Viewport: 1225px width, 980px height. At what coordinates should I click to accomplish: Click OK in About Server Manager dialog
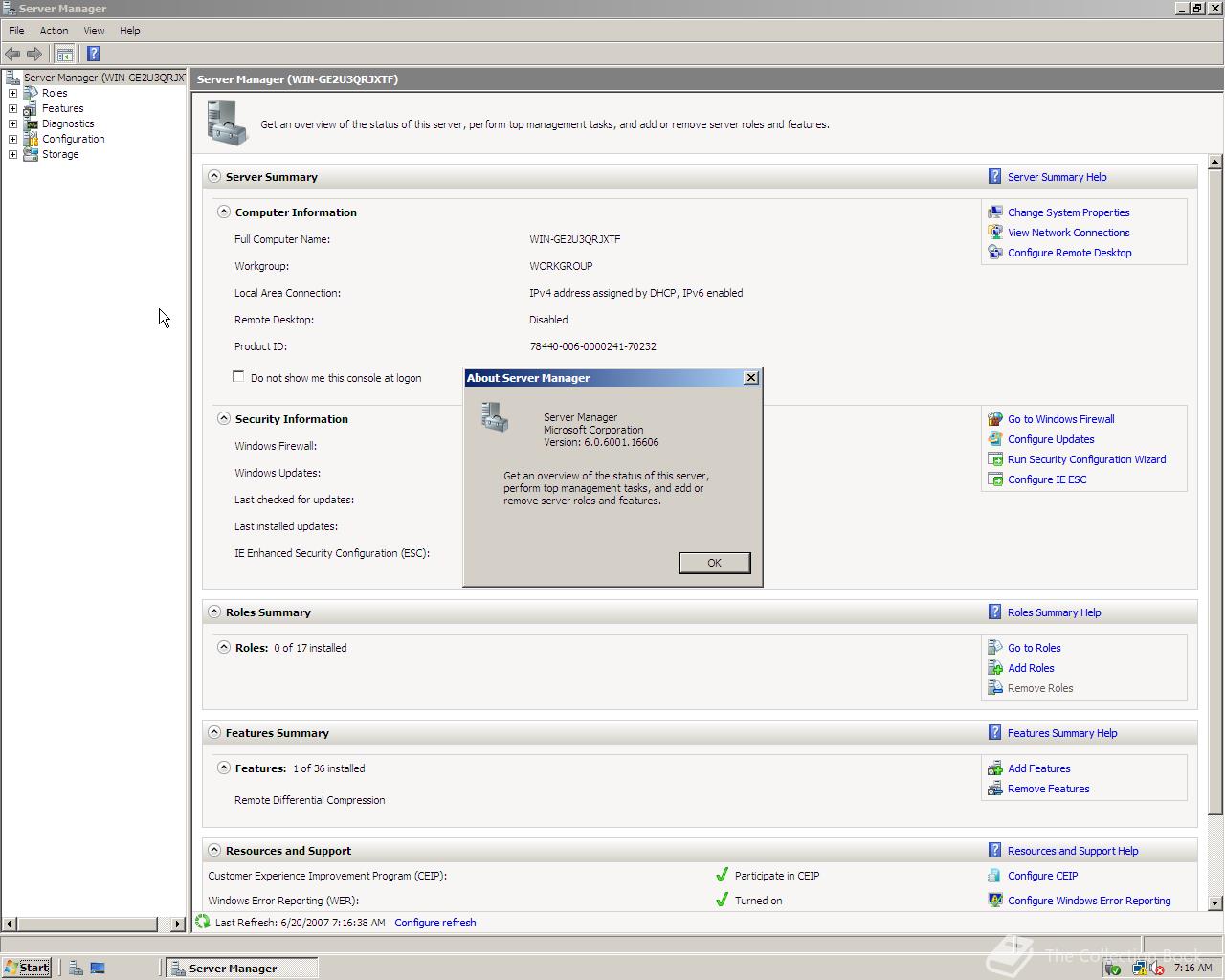pos(715,563)
